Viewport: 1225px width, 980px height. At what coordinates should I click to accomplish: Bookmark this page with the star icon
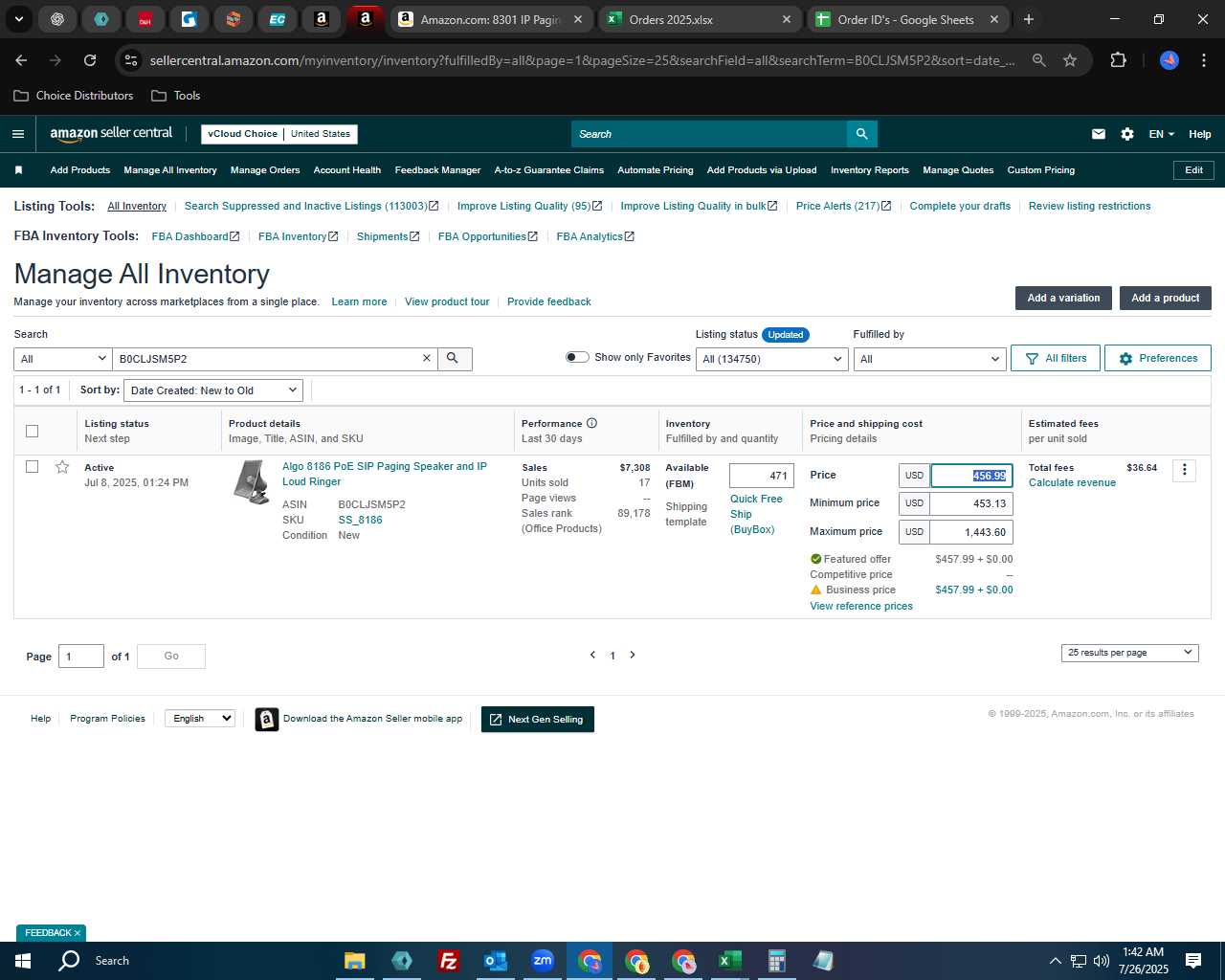pyautogui.click(x=1070, y=60)
